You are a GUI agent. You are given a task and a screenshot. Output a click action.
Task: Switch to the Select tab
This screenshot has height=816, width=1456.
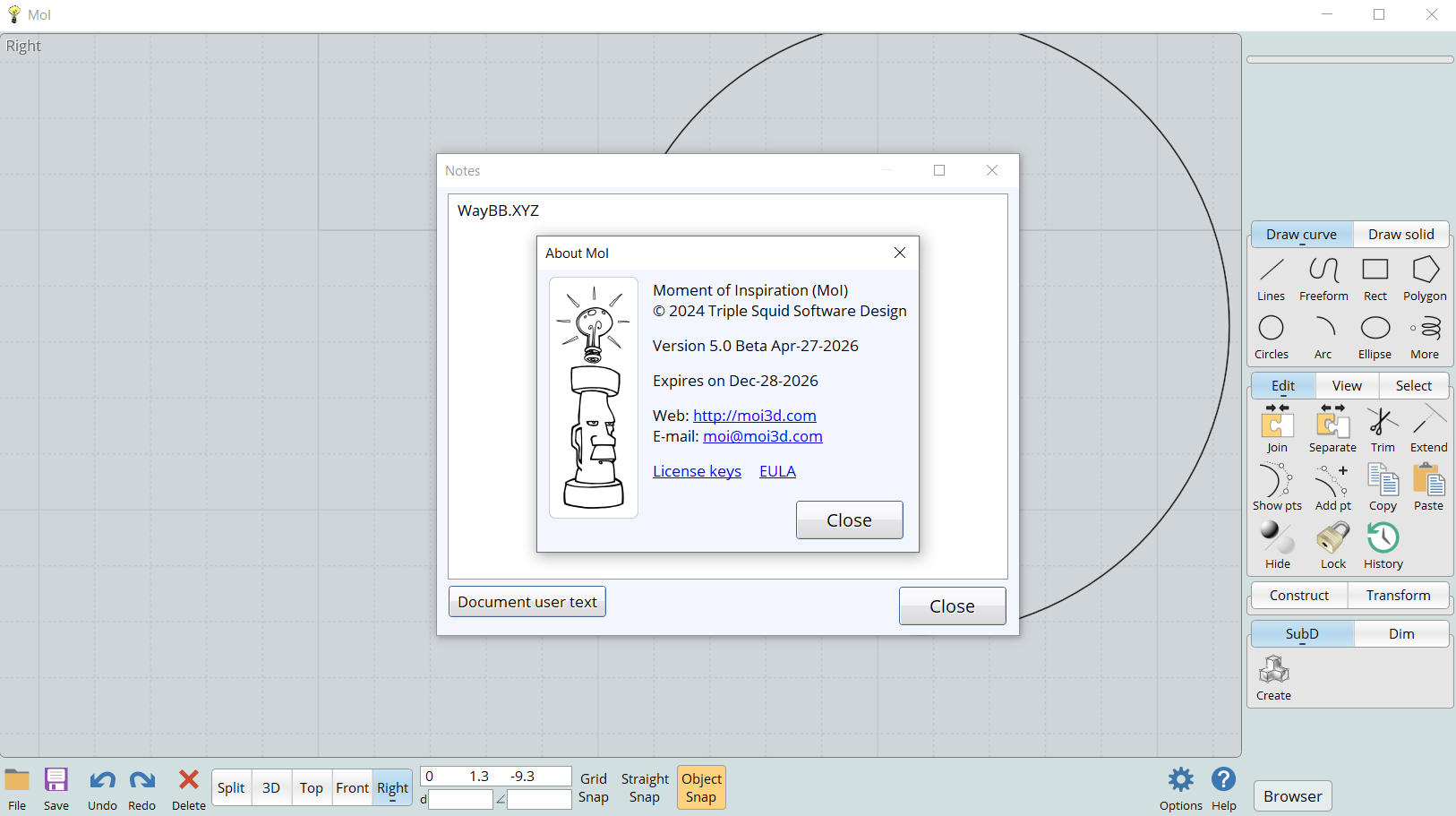pos(1414,386)
